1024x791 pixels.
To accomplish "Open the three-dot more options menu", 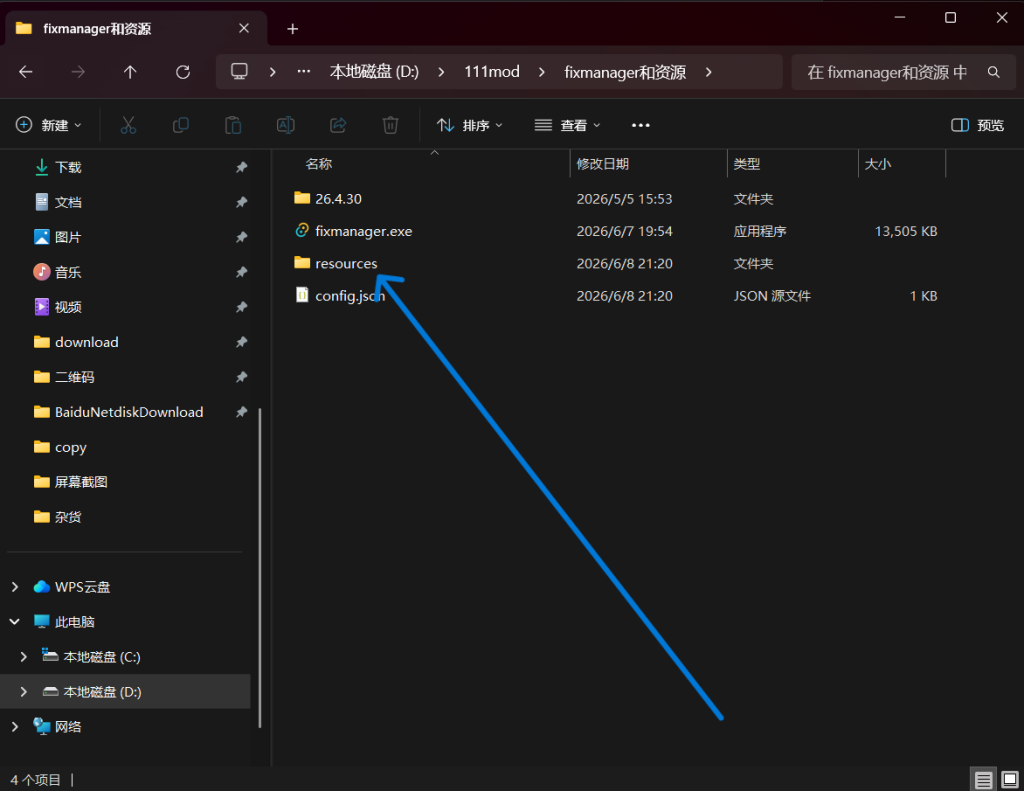I will (641, 125).
